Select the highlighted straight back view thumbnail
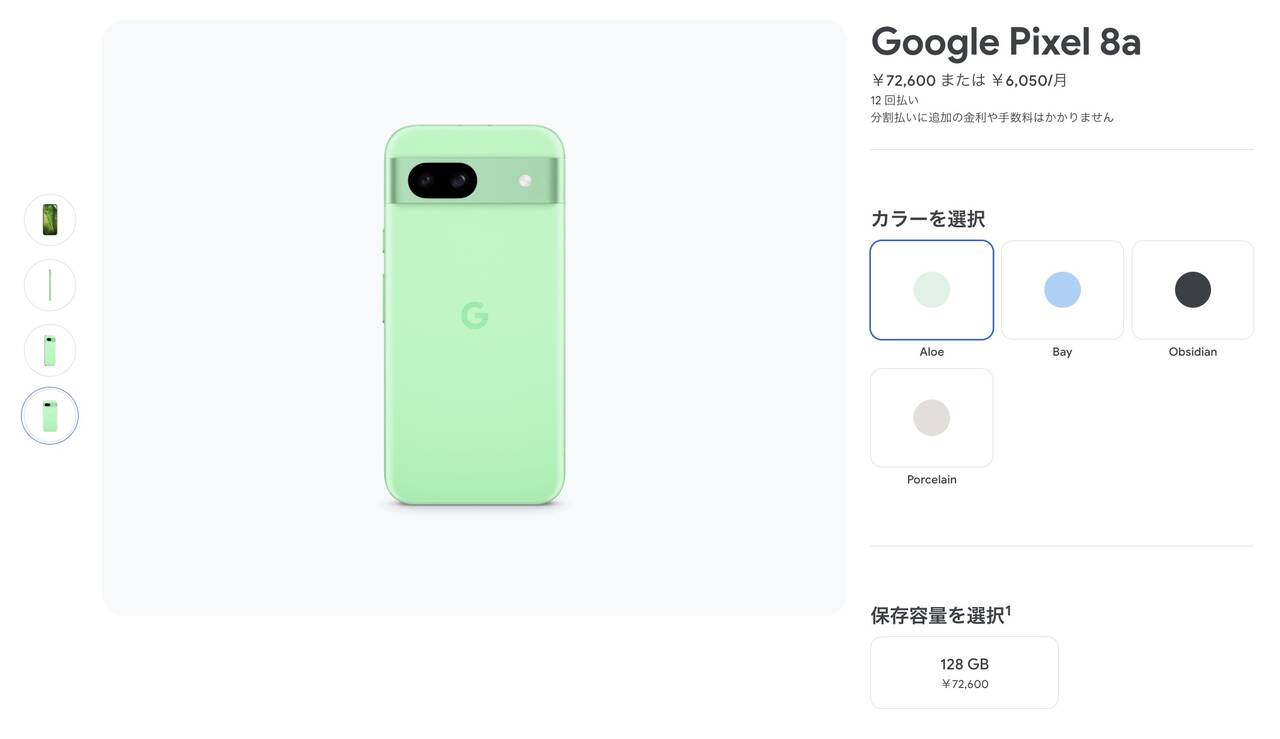This screenshot has width=1280, height=739. [x=50, y=415]
